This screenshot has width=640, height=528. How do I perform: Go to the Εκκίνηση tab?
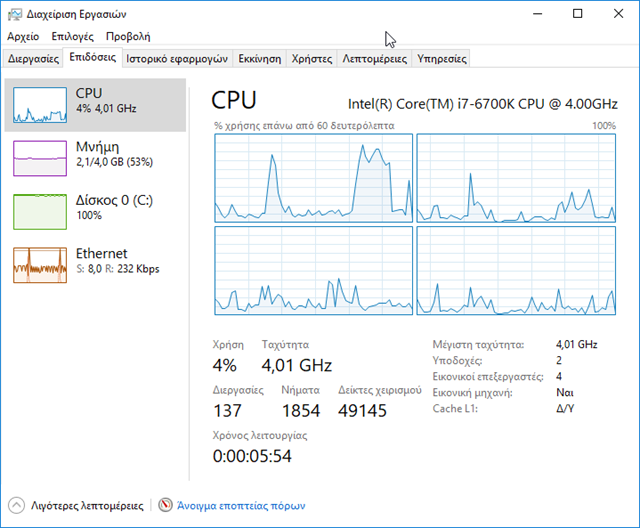[x=260, y=59]
